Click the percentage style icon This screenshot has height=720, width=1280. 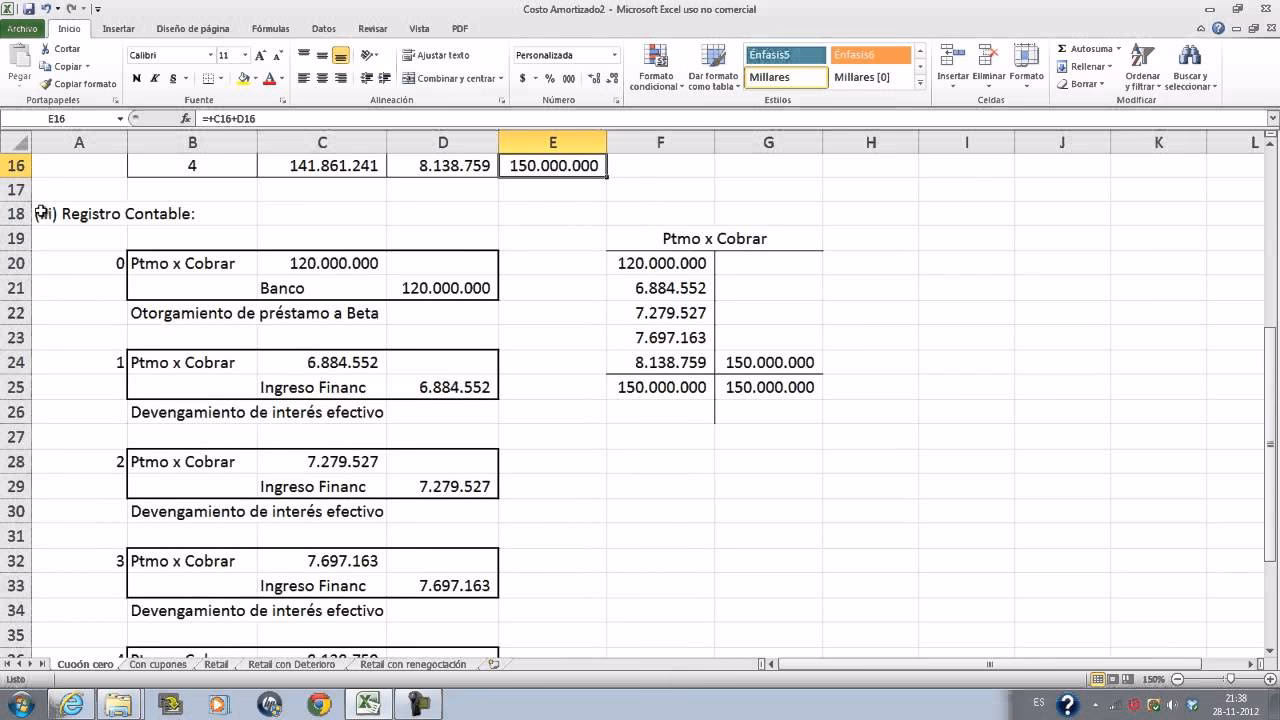(550, 78)
